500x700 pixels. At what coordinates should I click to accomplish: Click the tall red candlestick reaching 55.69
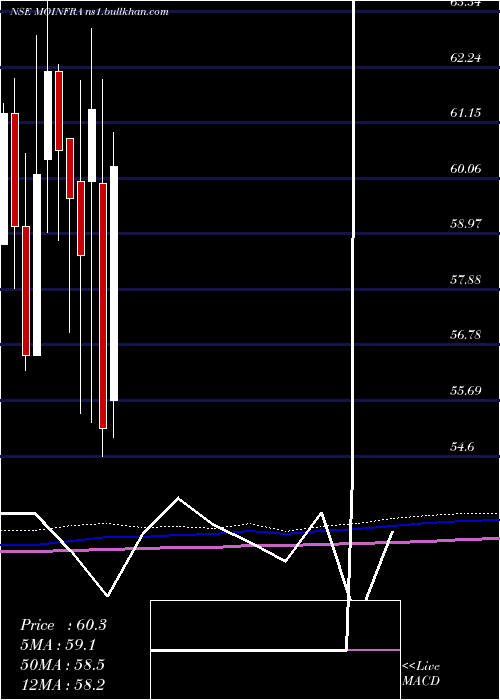click(x=103, y=306)
